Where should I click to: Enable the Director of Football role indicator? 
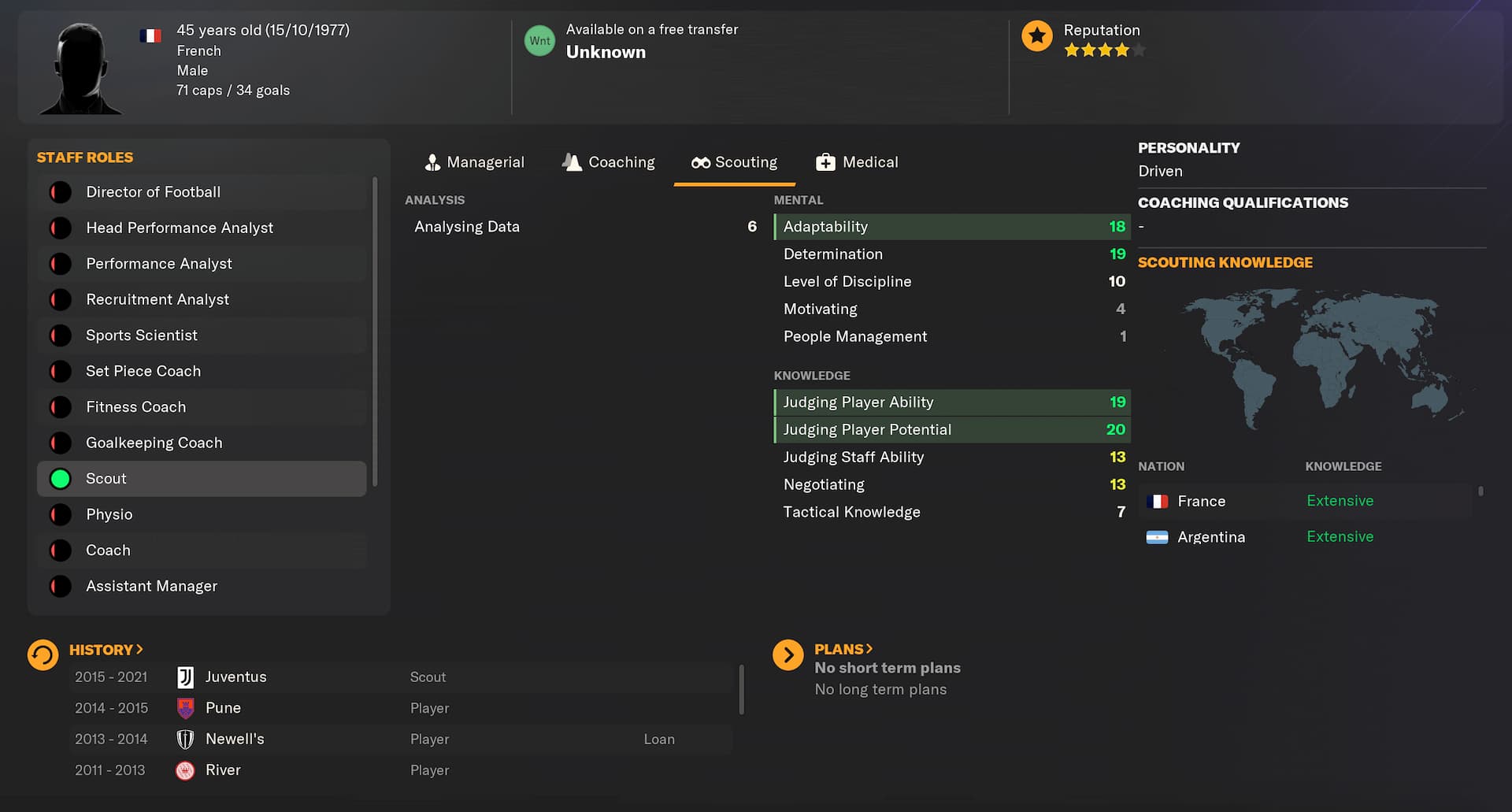point(61,191)
